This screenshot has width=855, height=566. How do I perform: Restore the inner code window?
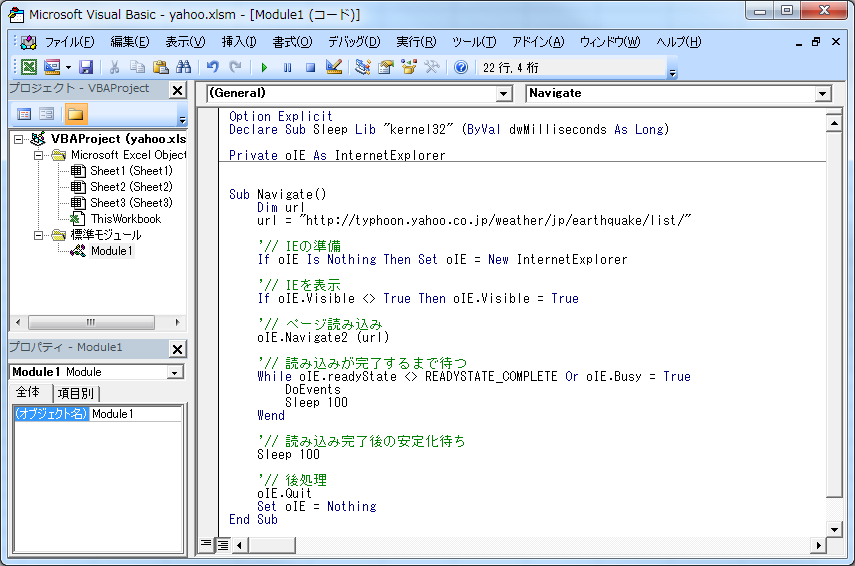(816, 41)
